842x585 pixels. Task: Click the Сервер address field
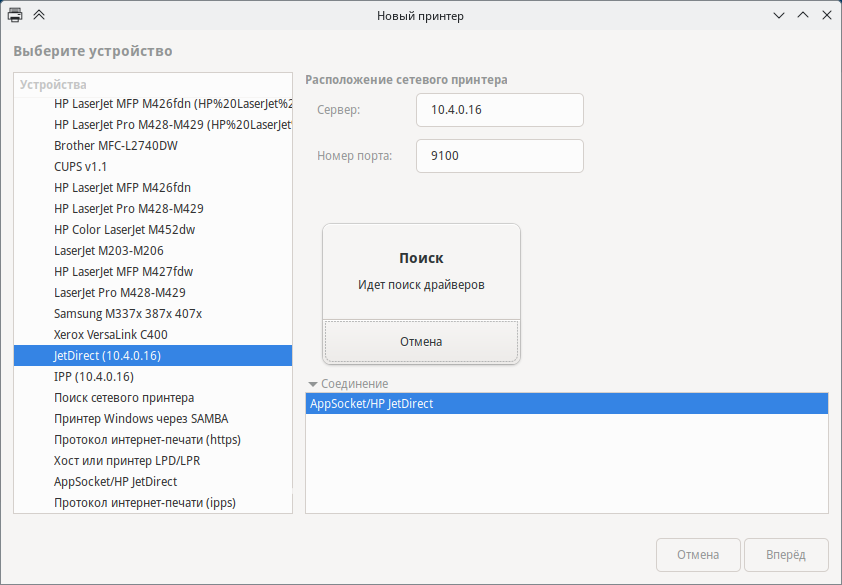(499, 110)
